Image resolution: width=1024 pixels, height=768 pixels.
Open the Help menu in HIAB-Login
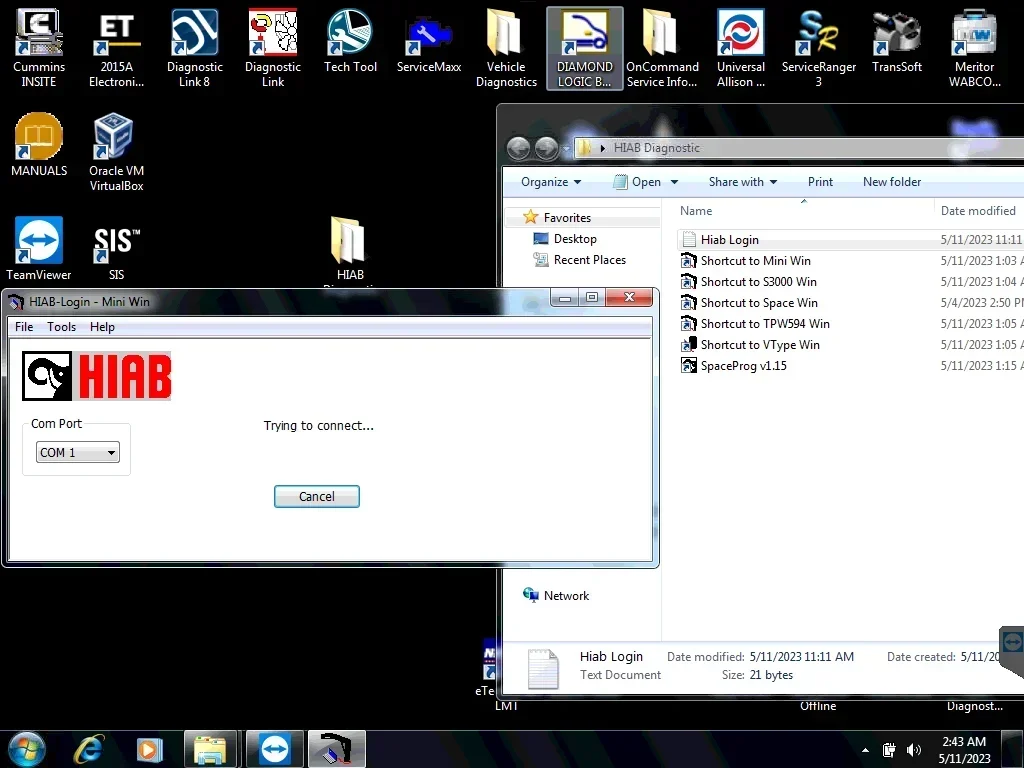[x=102, y=327]
